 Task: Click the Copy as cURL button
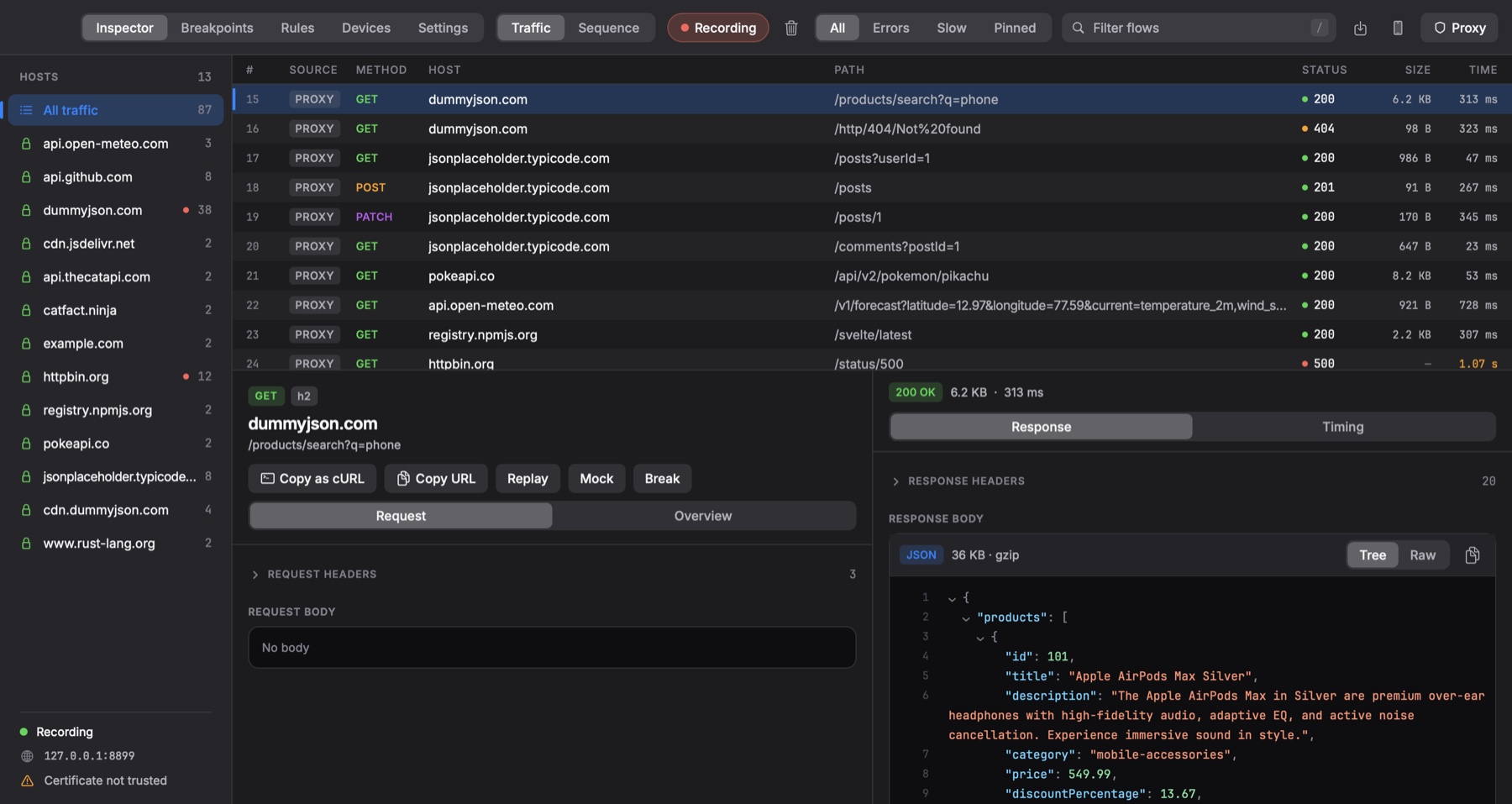click(312, 479)
